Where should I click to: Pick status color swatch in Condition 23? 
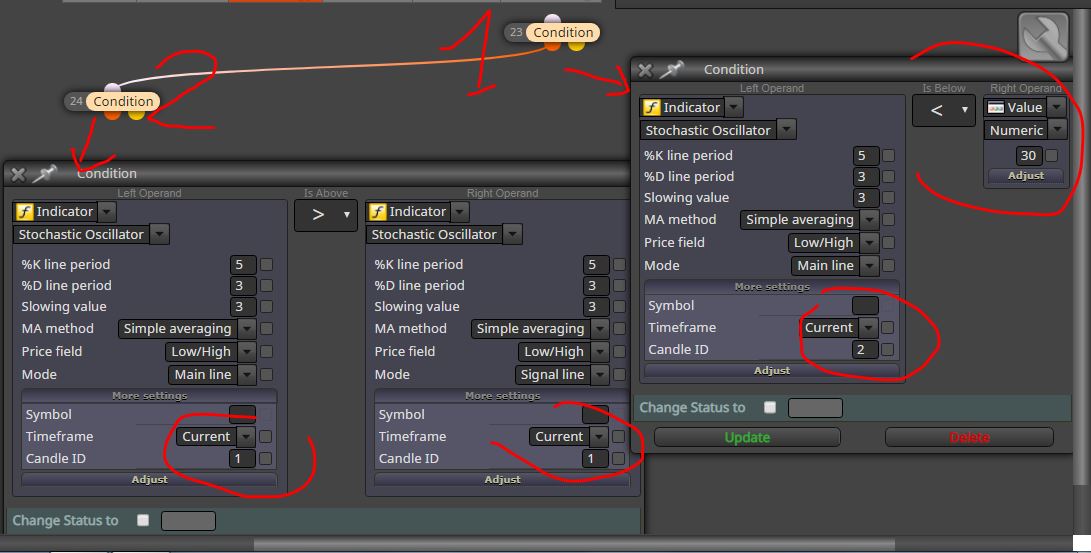pos(815,408)
